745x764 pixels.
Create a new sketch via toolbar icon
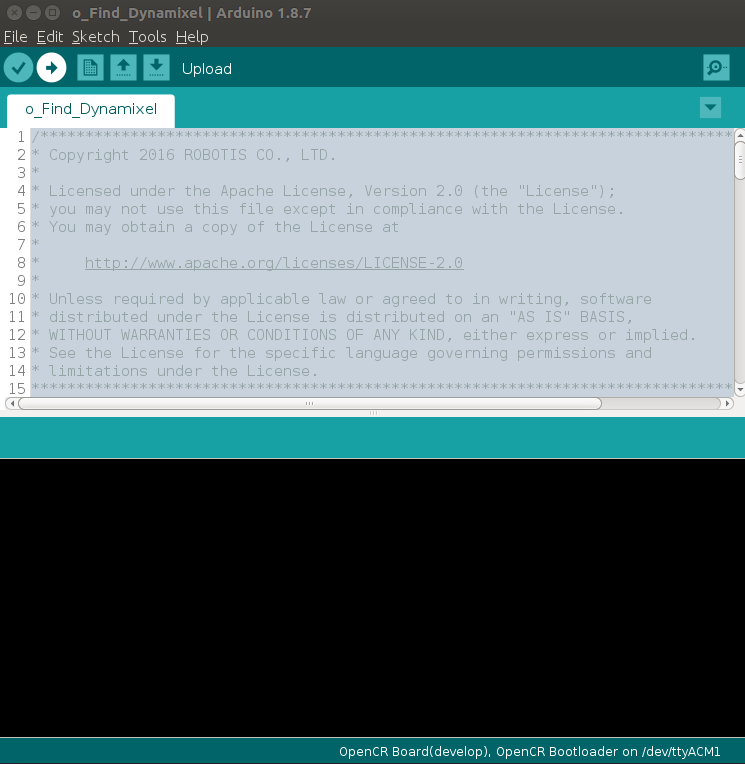(x=90, y=68)
